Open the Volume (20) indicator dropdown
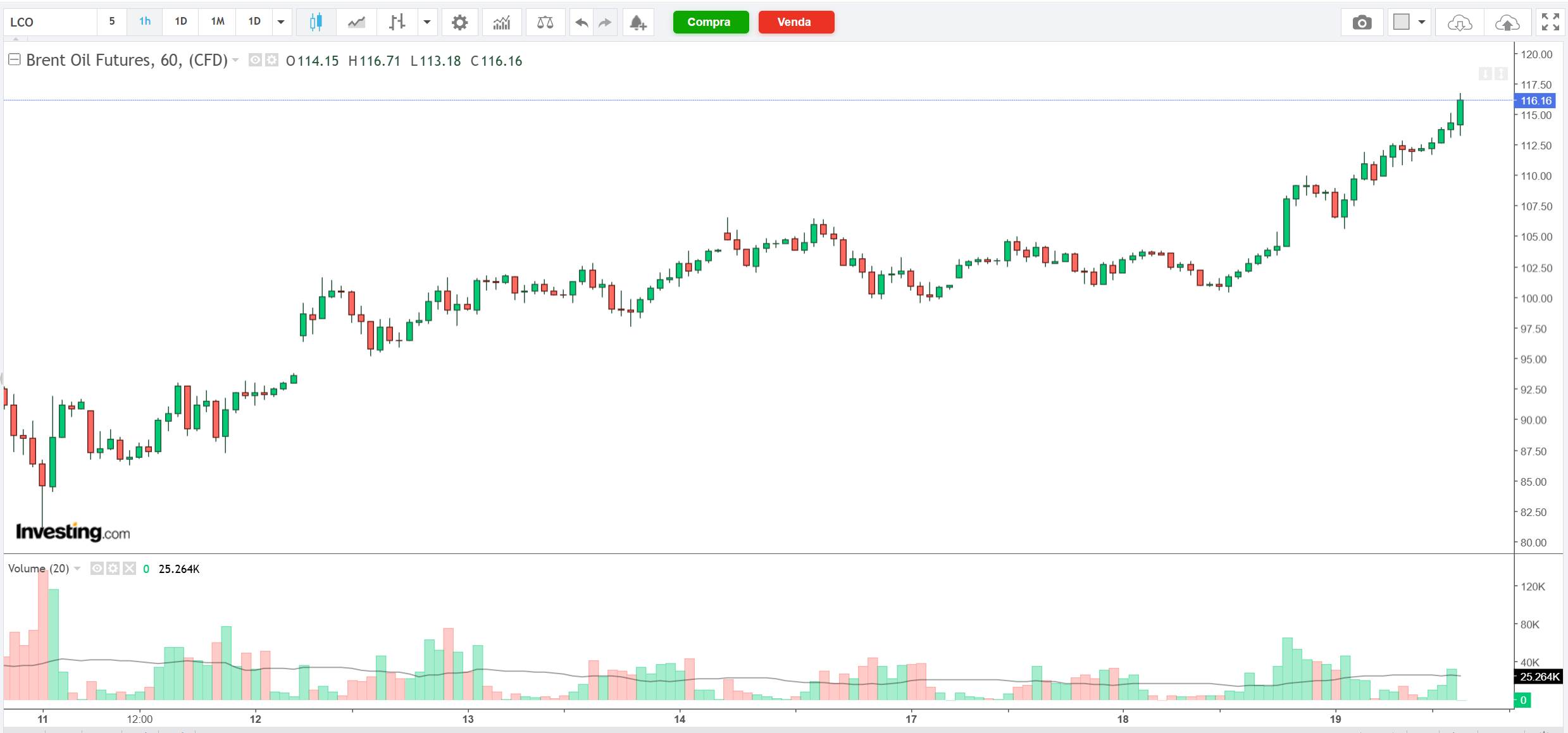Viewport: 1568px width, 733px height. tap(77, 568)
